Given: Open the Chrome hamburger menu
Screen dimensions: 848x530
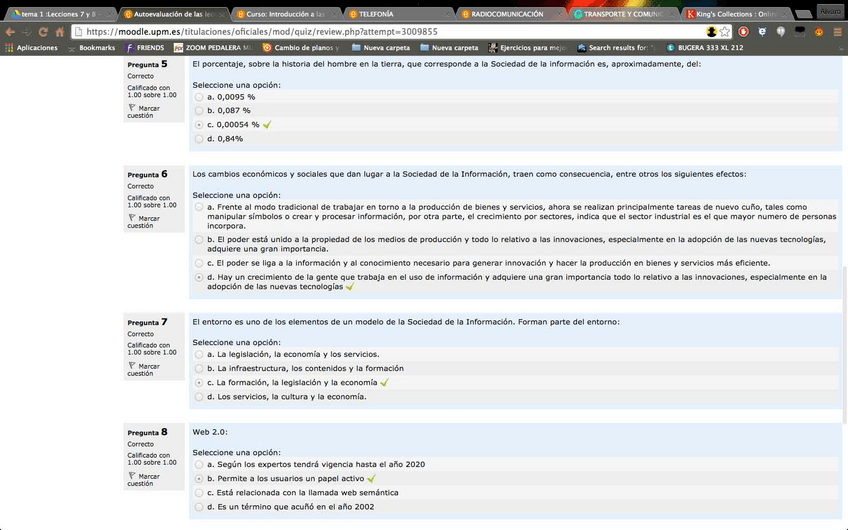Looking at the screenshot, I should coord(837,32).
